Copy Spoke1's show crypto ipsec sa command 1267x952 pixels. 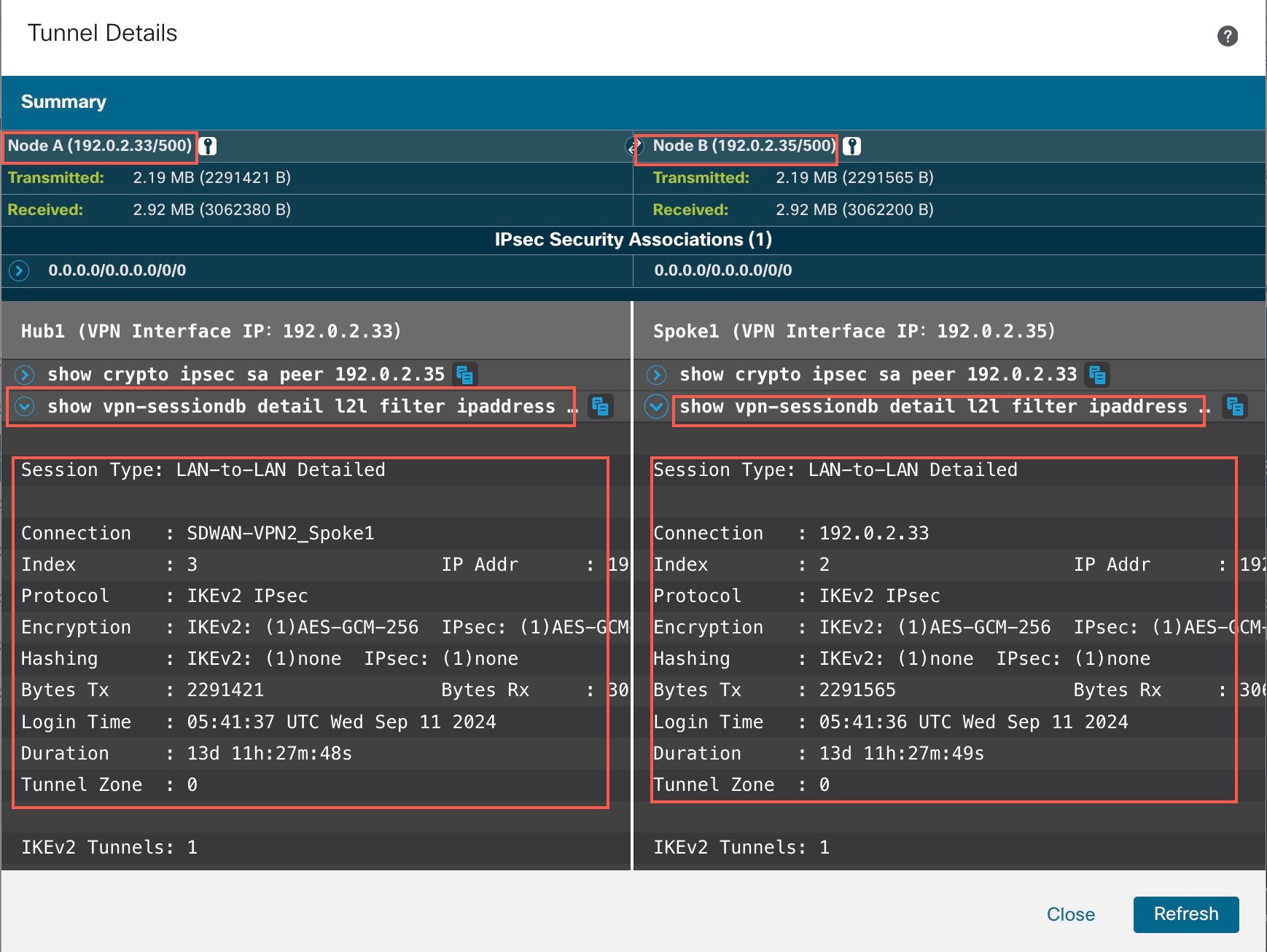tap(1099, 375)
